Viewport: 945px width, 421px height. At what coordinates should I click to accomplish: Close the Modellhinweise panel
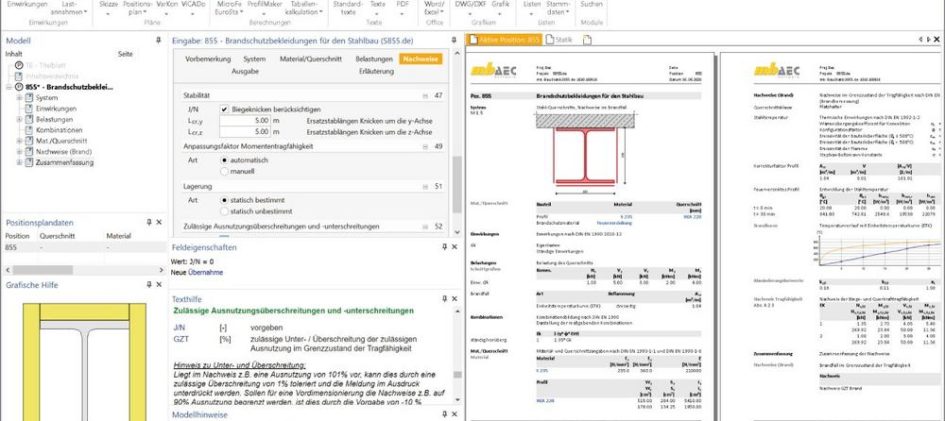click(x=454, y=414)
